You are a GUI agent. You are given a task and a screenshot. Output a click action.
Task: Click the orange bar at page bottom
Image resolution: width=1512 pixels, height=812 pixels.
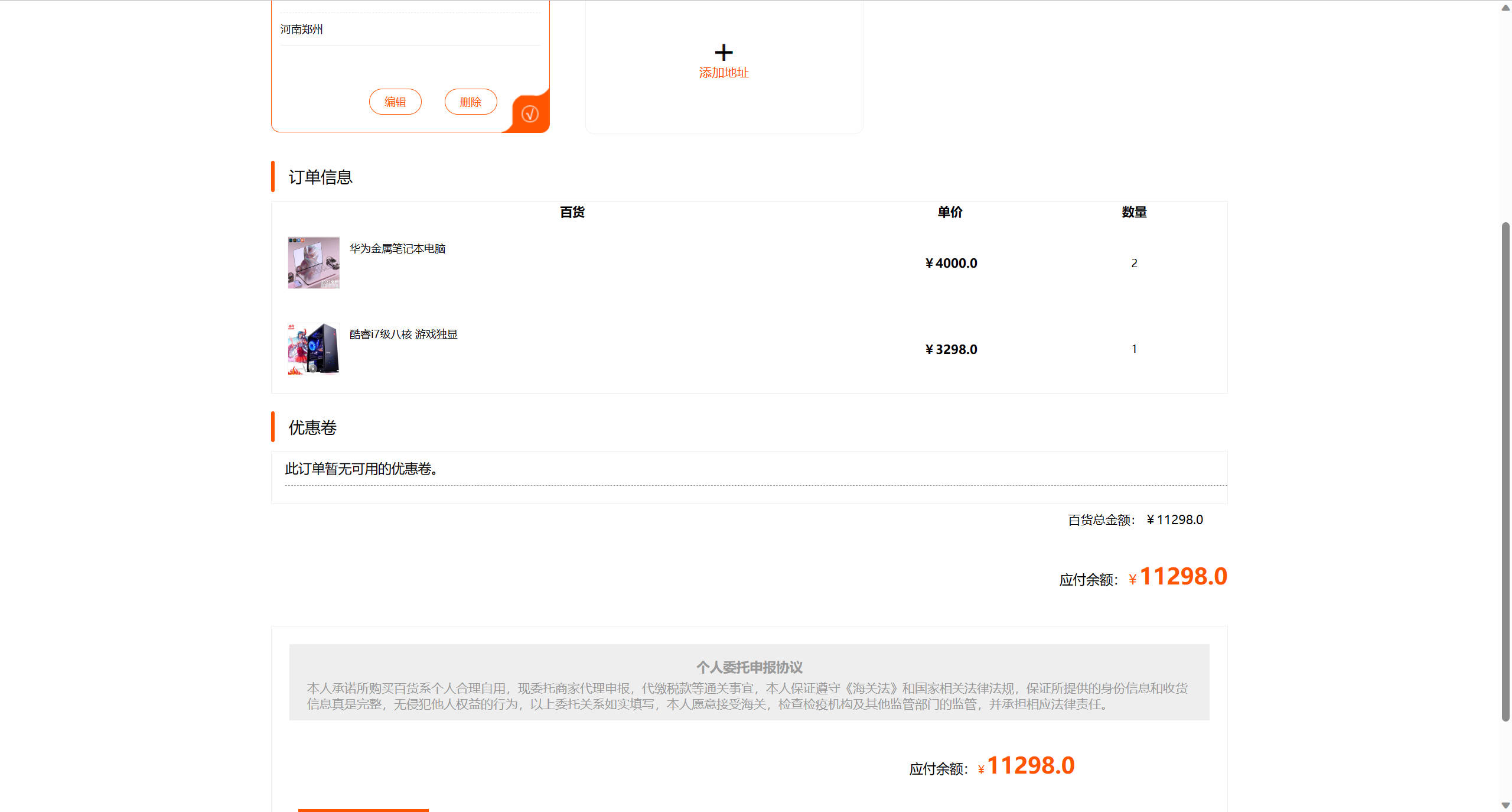pos(363,810)
